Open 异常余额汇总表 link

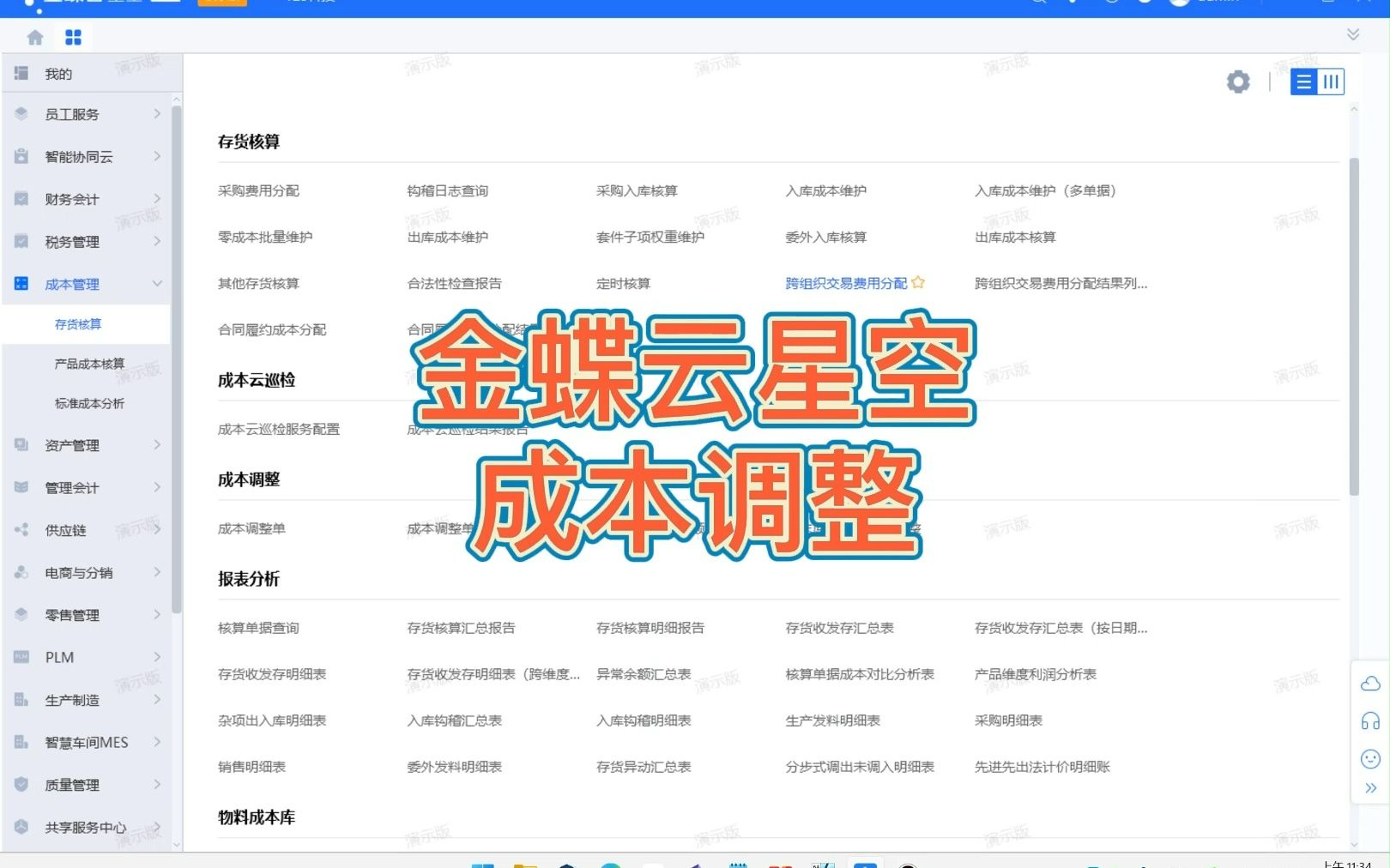tap(644, 674)
